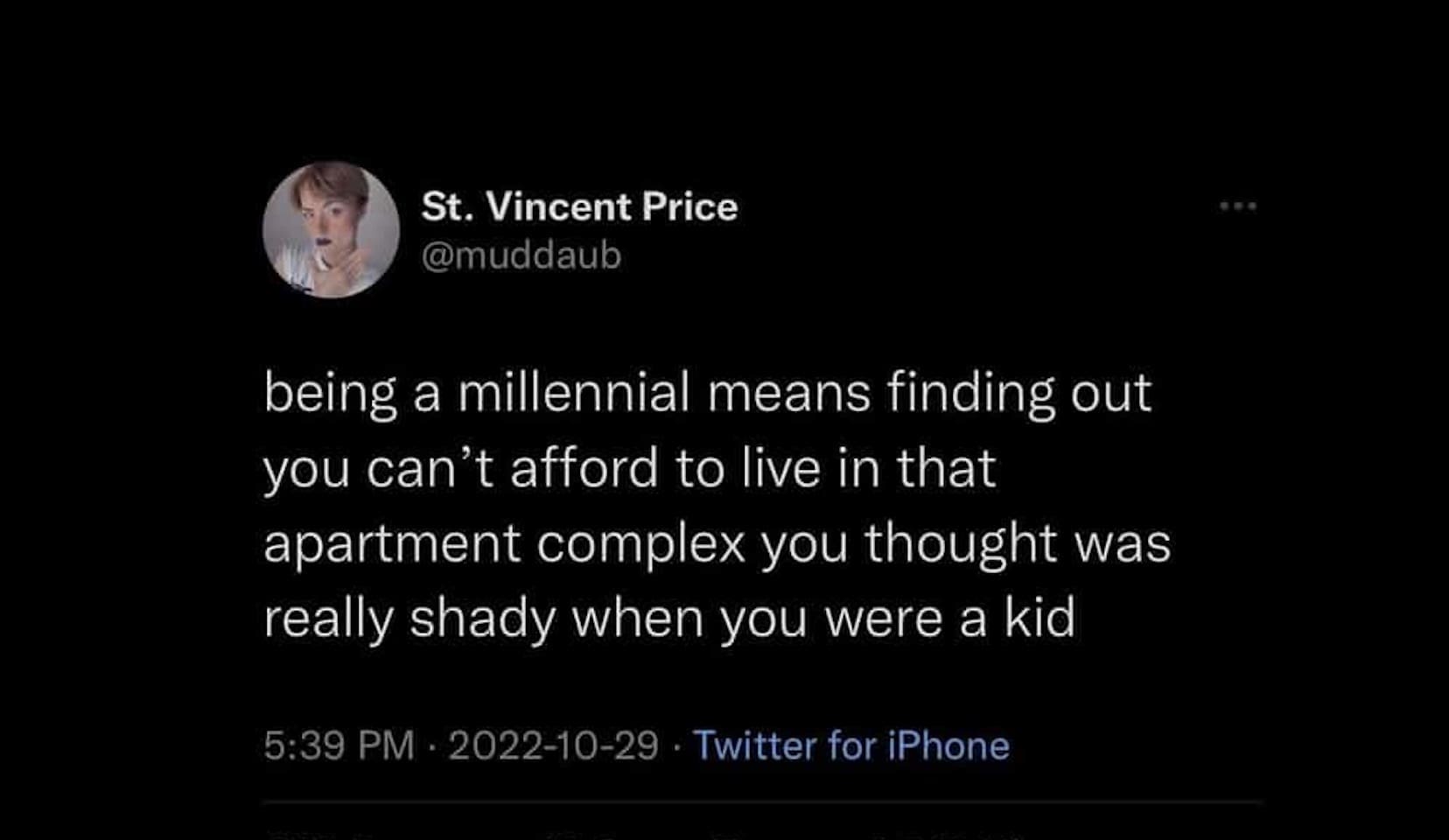Screen dimensions: 1449x840
Task: Click the word "thought" in the tweet
Action: click(961, 542)
